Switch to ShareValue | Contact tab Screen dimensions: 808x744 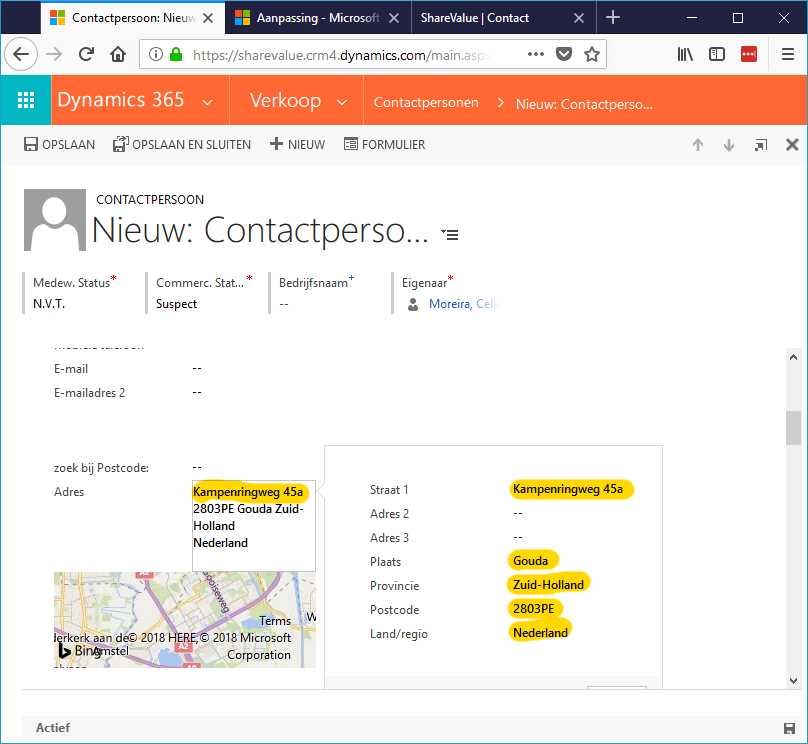click(x=504, y=18)
